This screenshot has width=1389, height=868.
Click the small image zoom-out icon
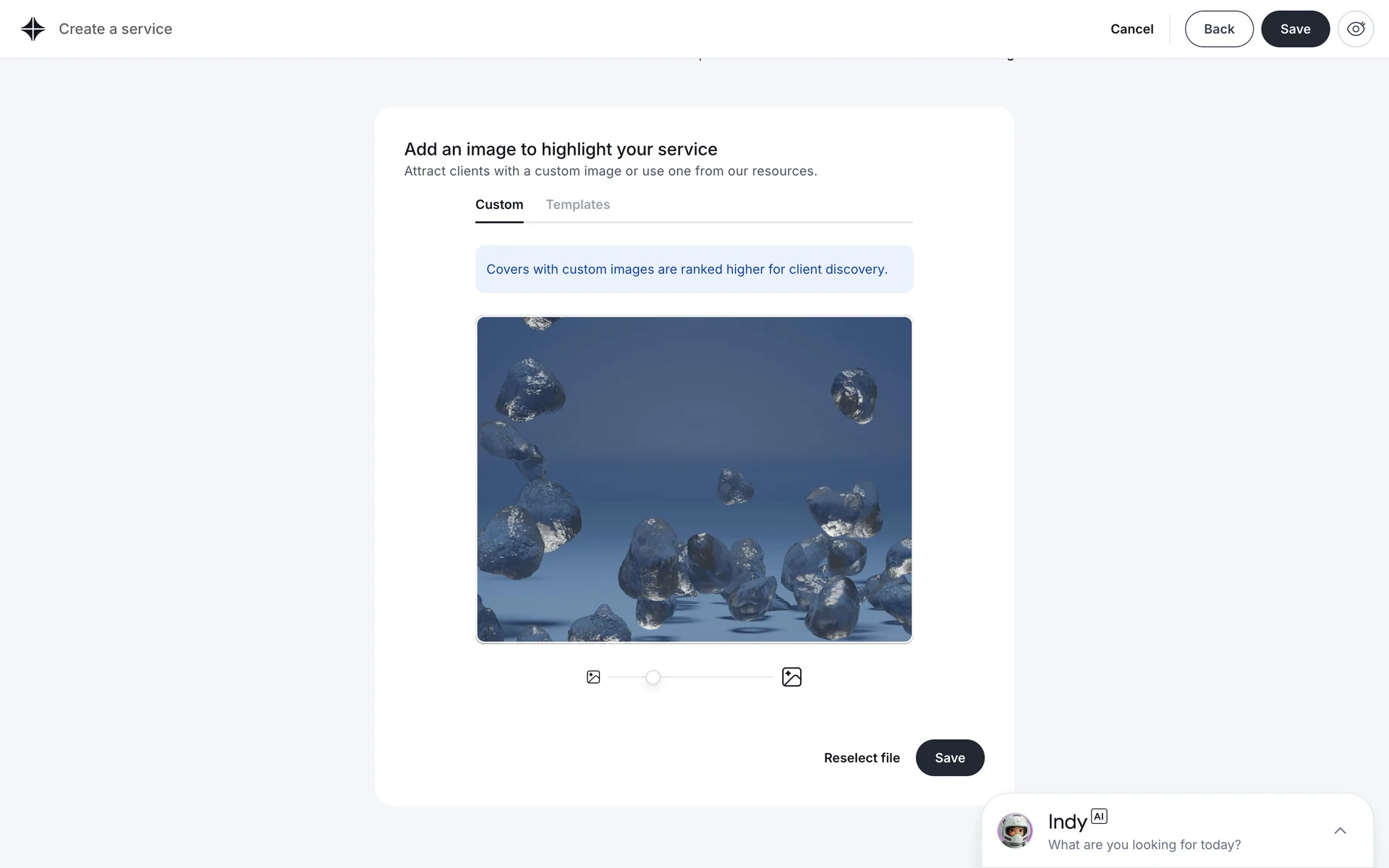click(593, 677)
